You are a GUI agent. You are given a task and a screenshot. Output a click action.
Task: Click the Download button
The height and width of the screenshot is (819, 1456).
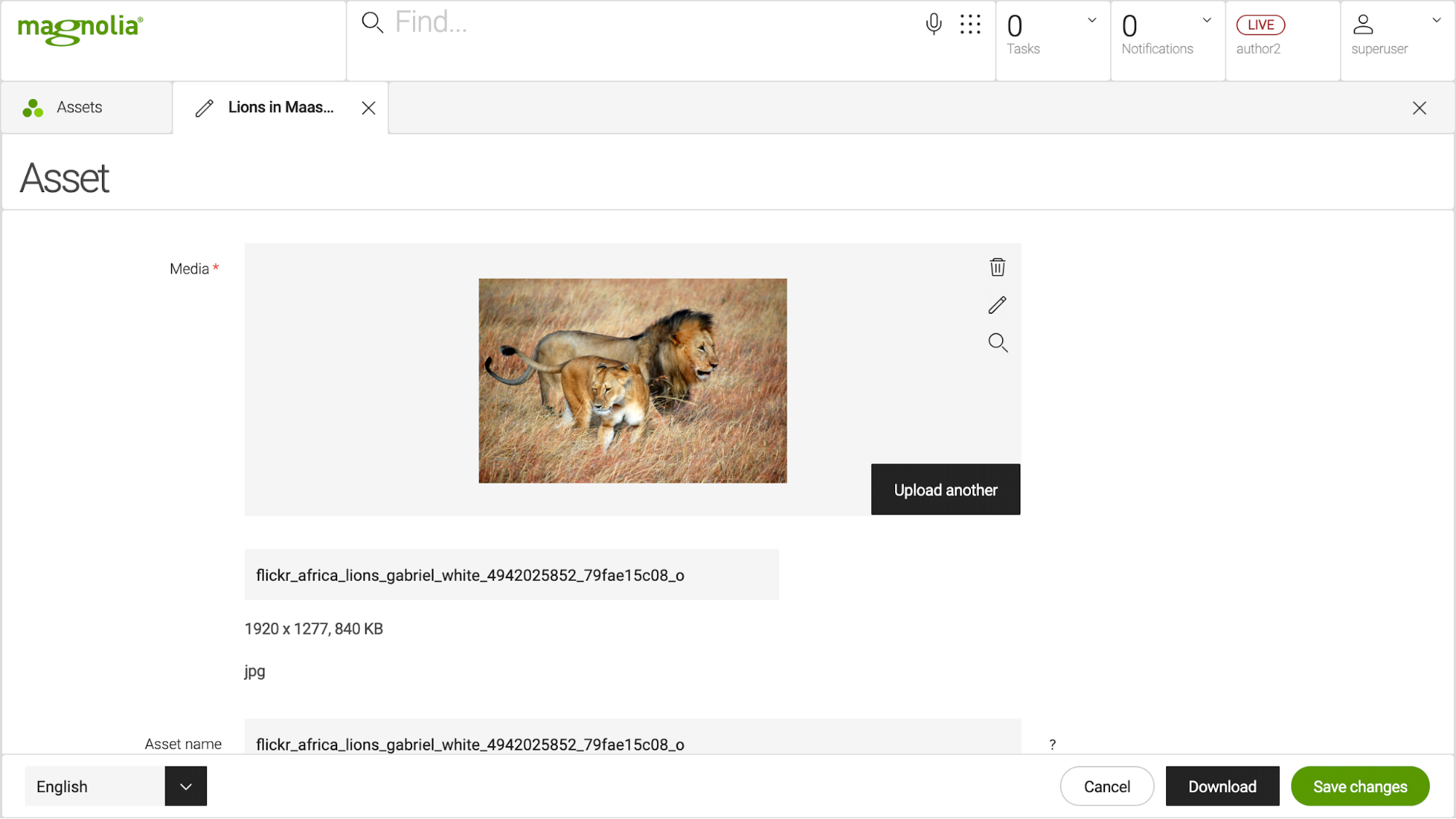pyautogui.click(x=1222, y=786)
